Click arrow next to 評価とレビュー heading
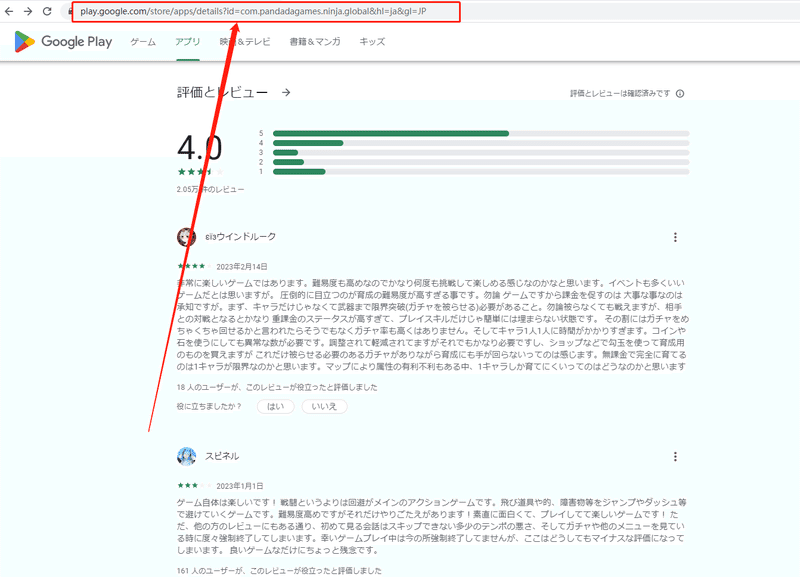Viewport: 800px width, 577px height. pos(286,92)
